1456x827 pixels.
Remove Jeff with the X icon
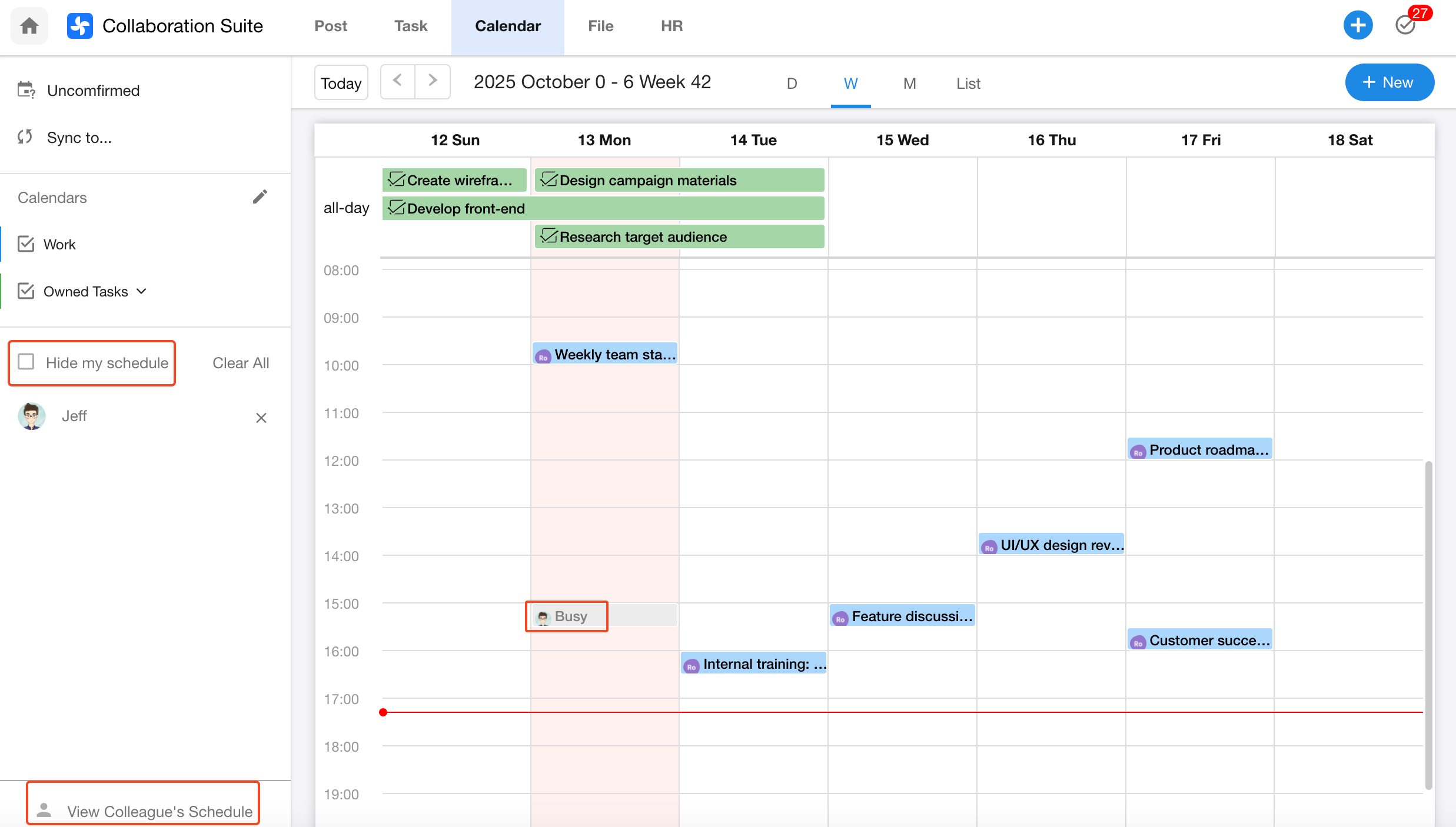pos(261,418)
